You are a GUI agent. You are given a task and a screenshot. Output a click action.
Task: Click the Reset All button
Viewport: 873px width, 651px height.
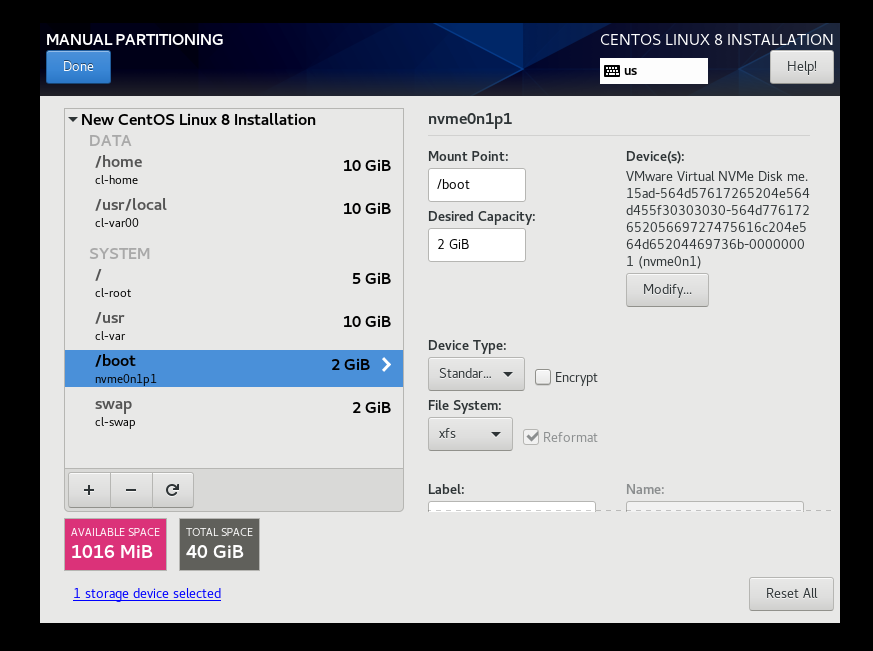coord(791,594)
